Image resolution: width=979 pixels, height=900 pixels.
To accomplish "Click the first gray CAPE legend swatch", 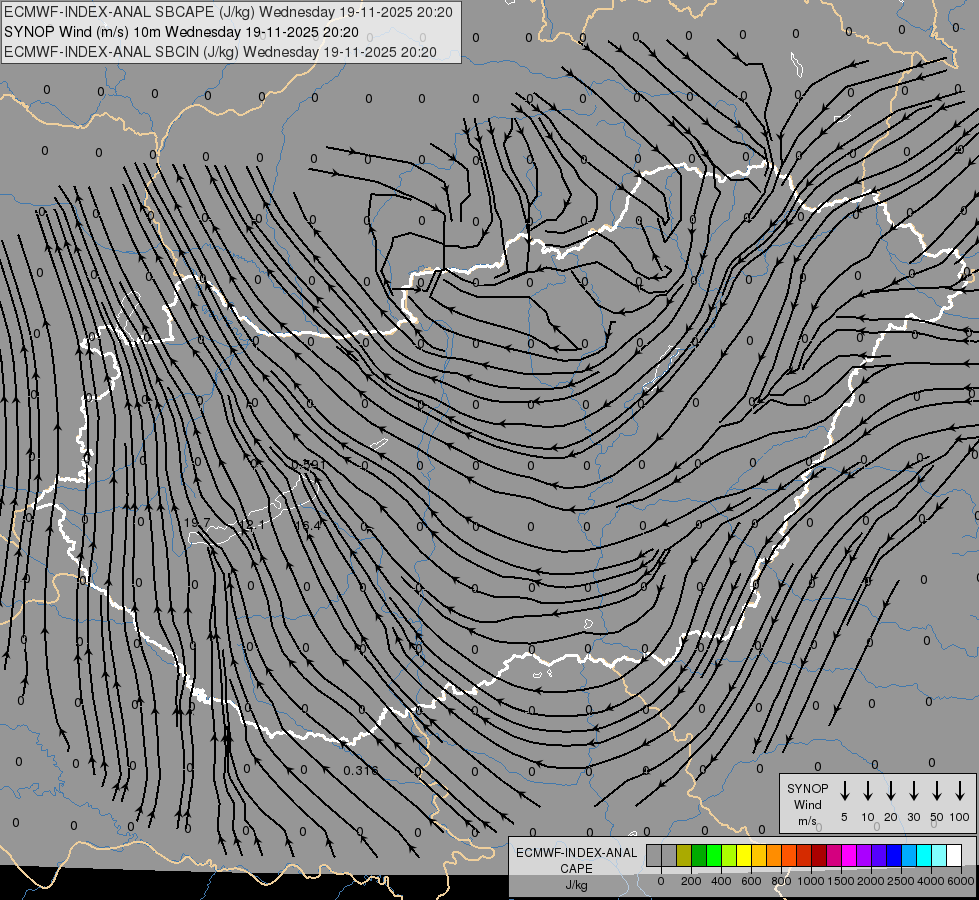I will coord(654,855).
